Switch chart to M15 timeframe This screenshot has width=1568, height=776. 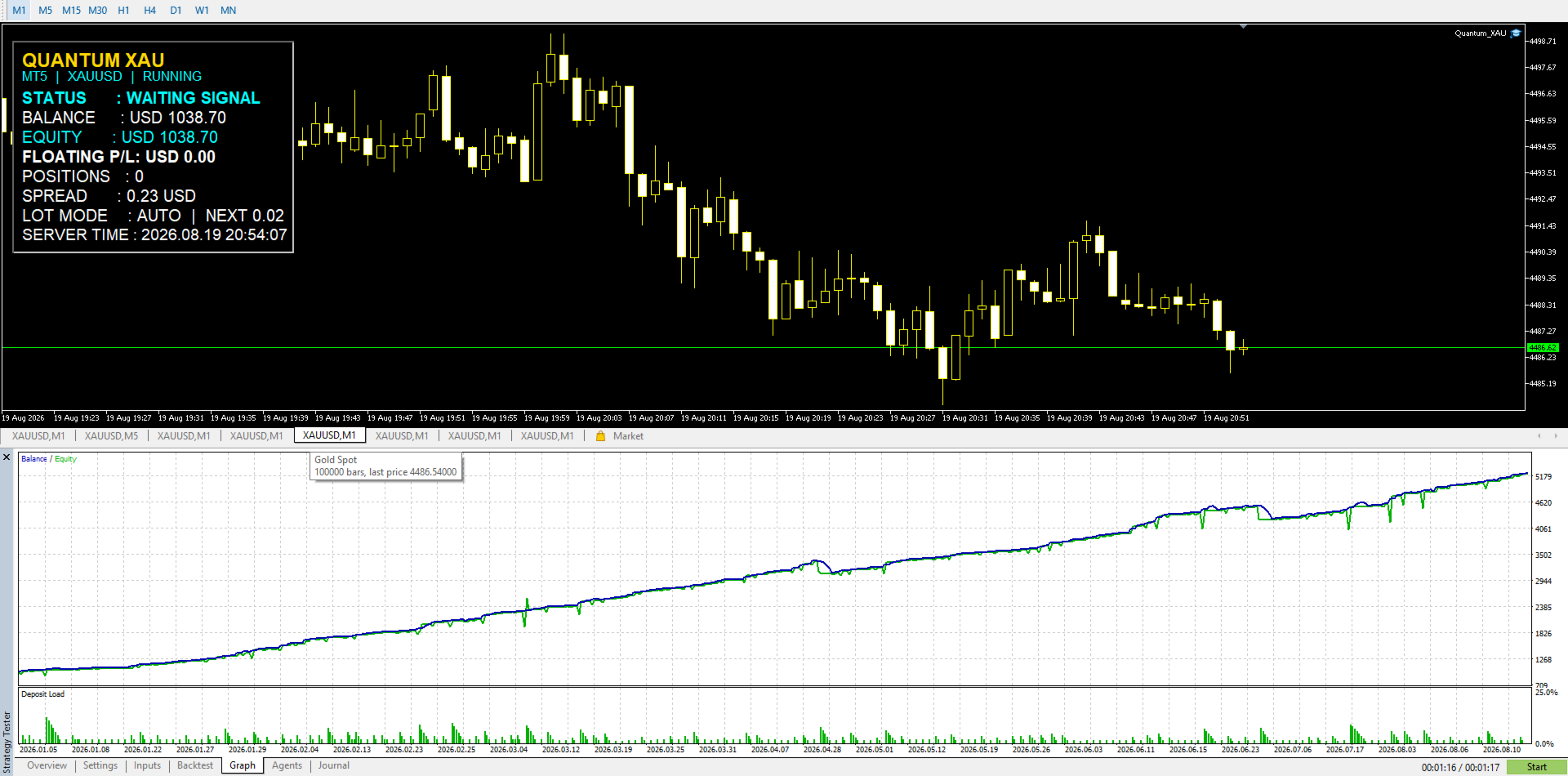pos(71,11)
